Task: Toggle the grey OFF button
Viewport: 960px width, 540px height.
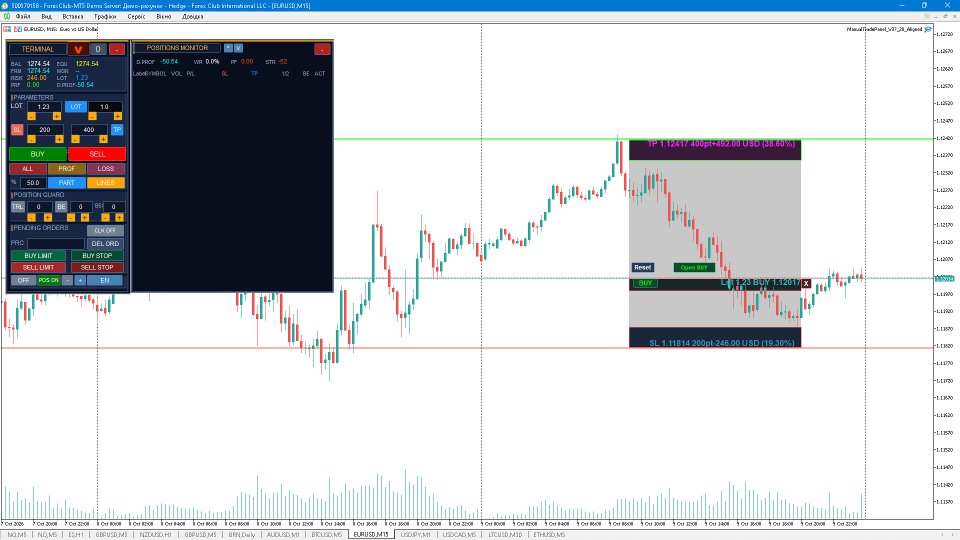Action: (23, 280)
